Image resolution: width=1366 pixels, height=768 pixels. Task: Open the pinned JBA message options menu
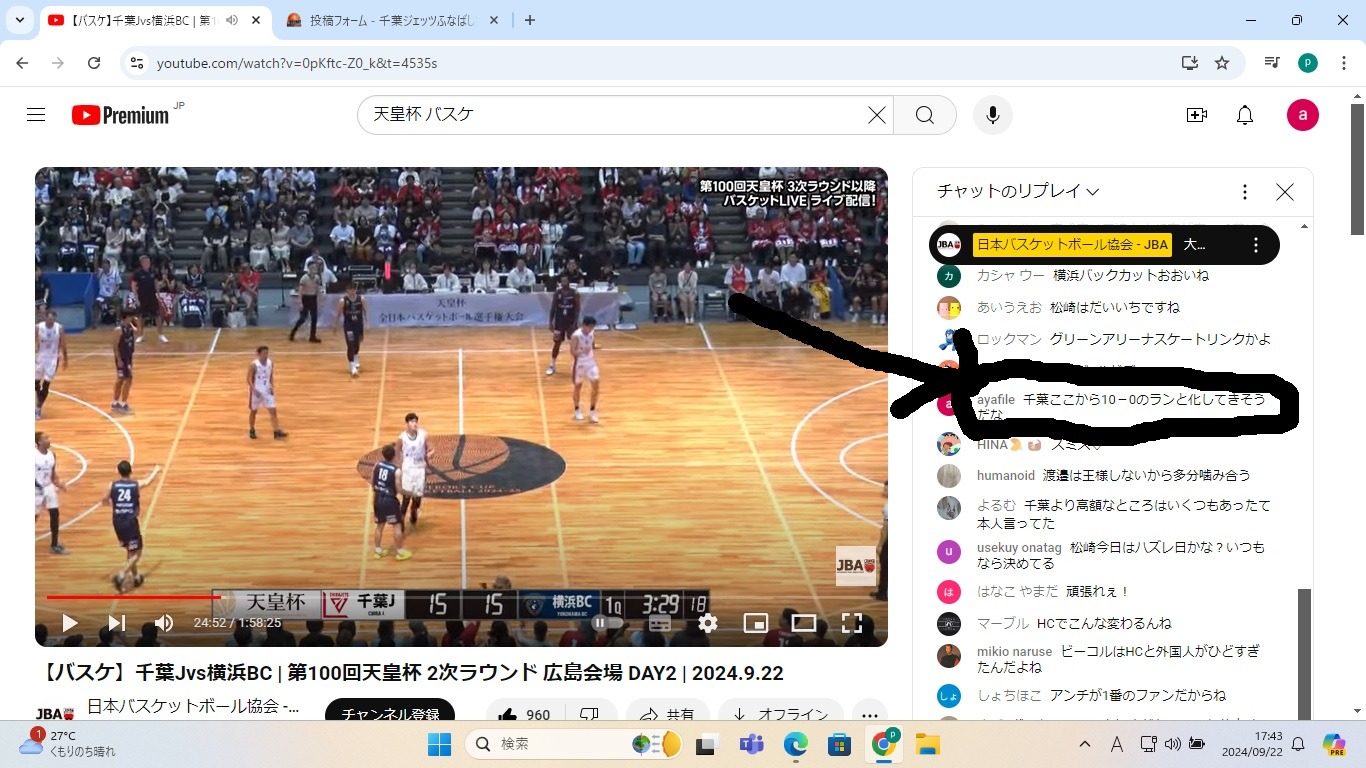(x=1256, y=245)
